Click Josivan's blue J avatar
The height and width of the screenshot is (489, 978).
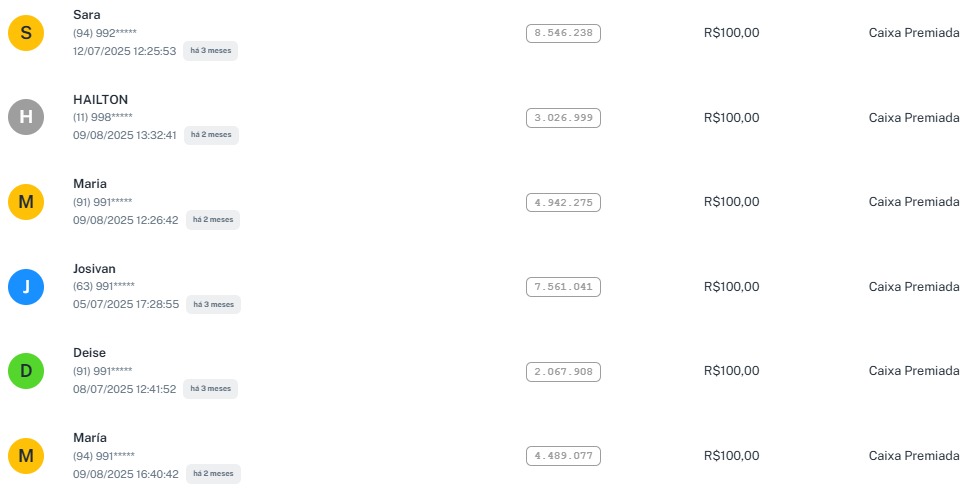coord(26,287)
